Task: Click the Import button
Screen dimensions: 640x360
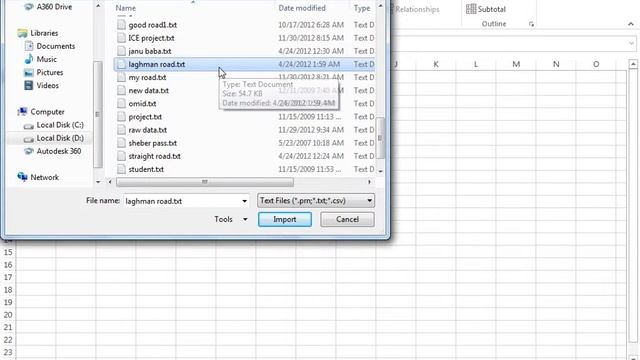Action: (x=285, y=219)
